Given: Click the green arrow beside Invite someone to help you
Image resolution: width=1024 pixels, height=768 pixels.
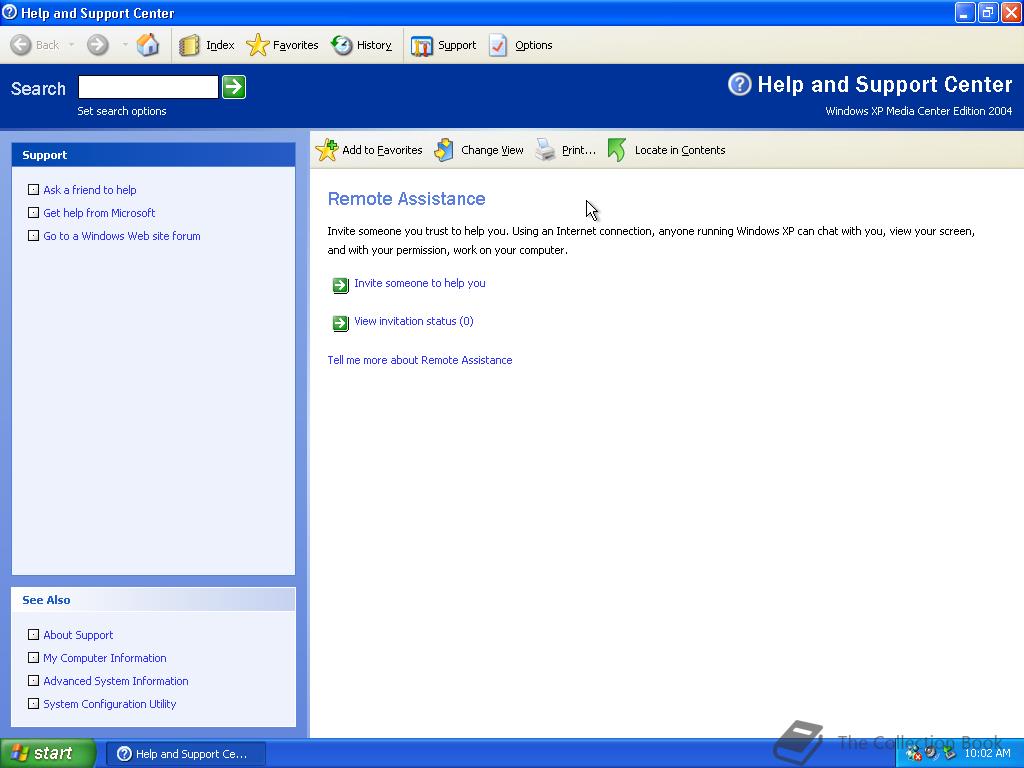Looking at the screenshot, I should point(340,285).
